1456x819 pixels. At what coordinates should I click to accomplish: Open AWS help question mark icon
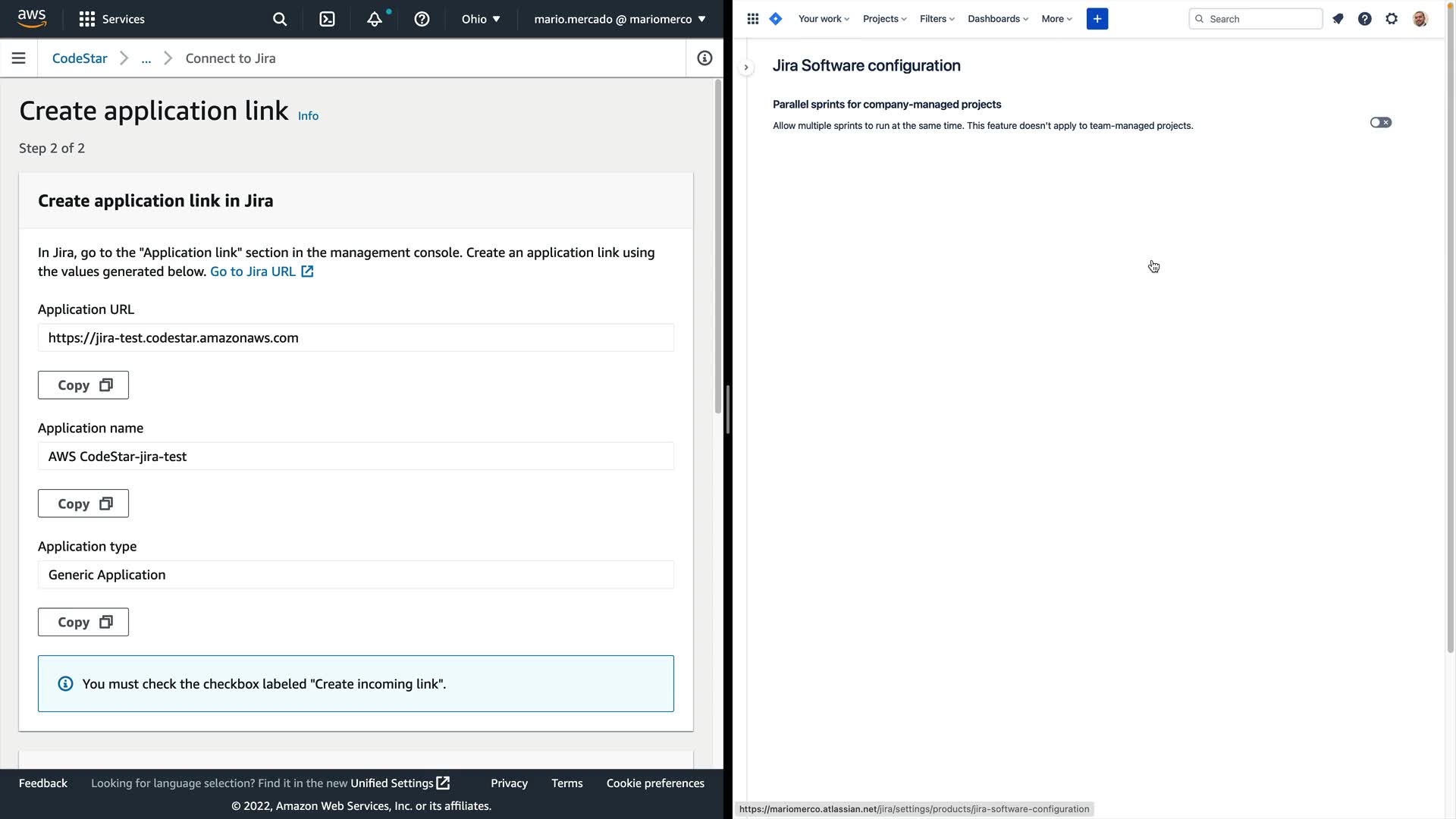point(422,19)
